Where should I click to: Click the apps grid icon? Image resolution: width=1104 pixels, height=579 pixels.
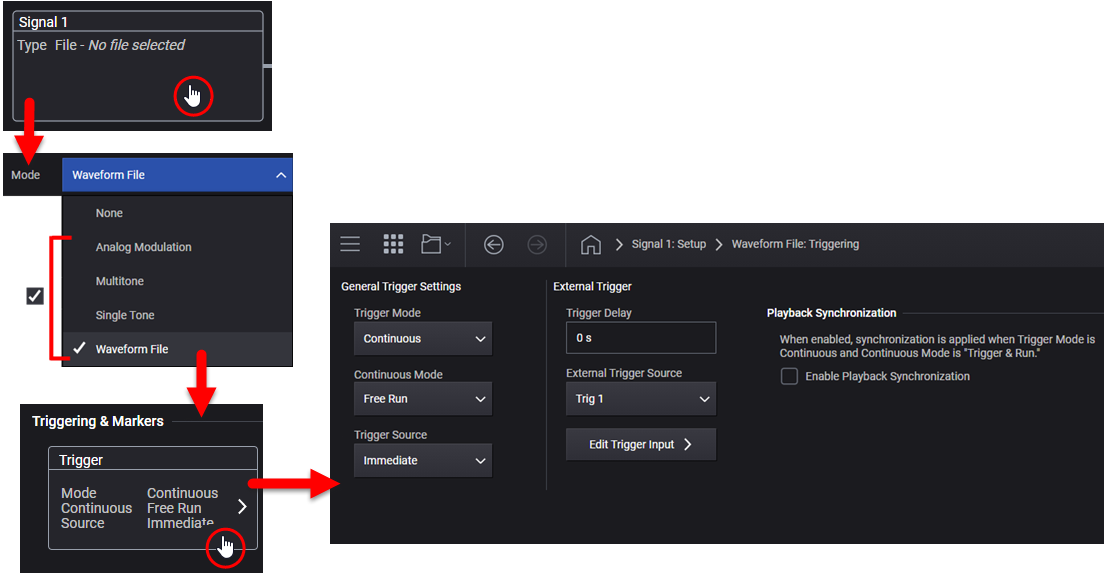(393, 244)
